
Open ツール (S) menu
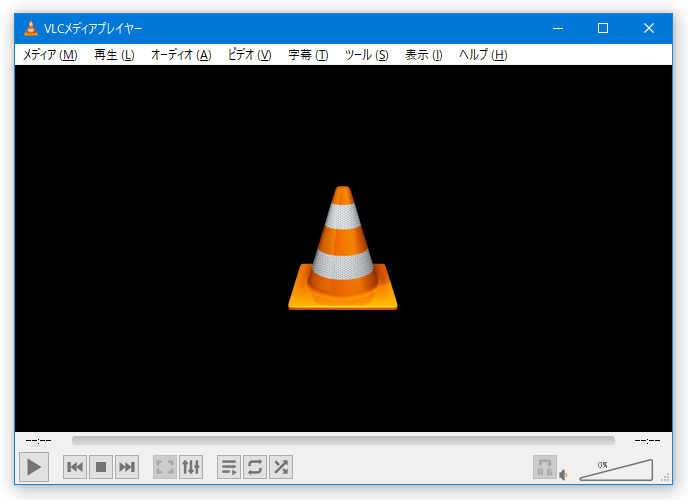(366, 55)
